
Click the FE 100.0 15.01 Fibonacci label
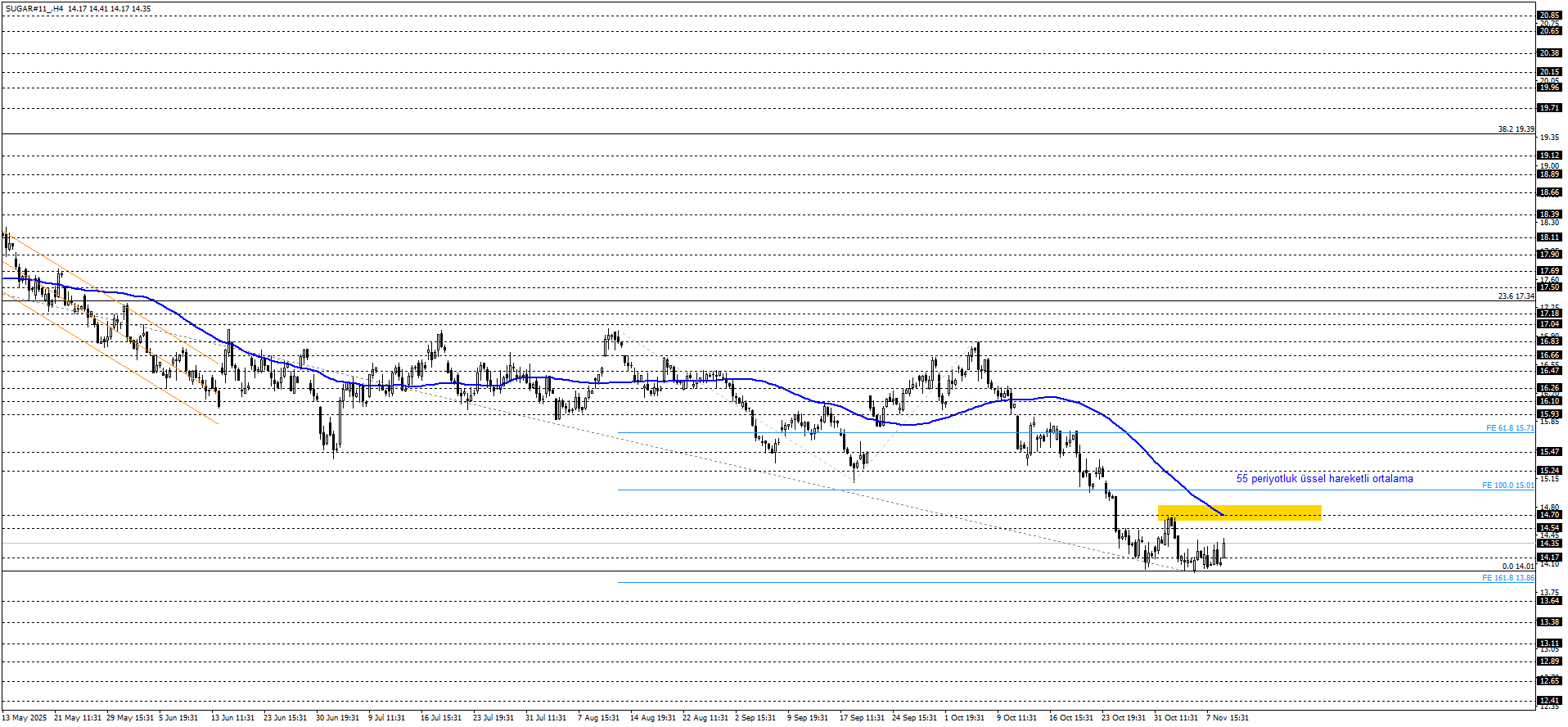point(1507,485)
